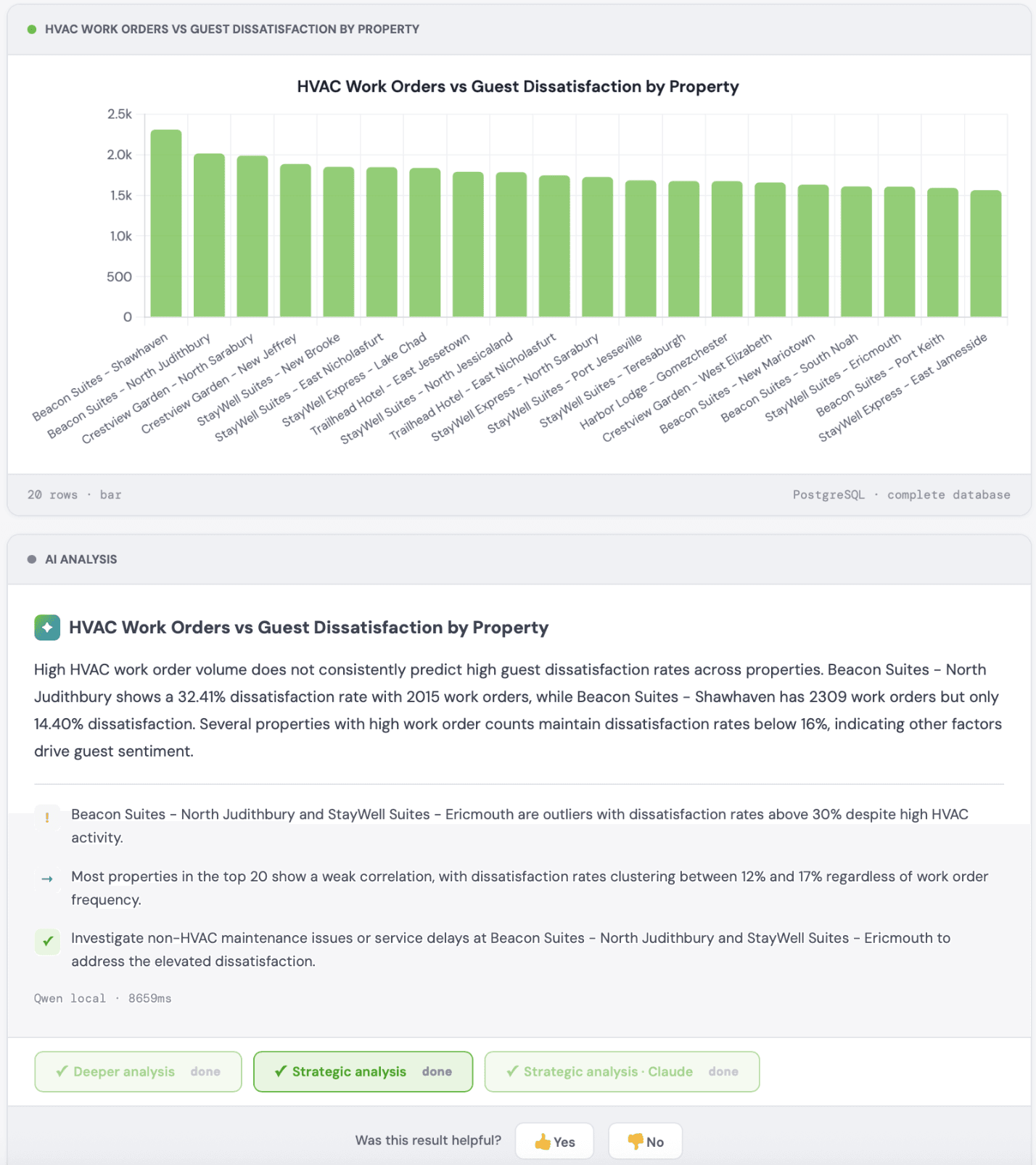Click the thumbs-up icon in the feedback row

click(x=543, y=1140)
